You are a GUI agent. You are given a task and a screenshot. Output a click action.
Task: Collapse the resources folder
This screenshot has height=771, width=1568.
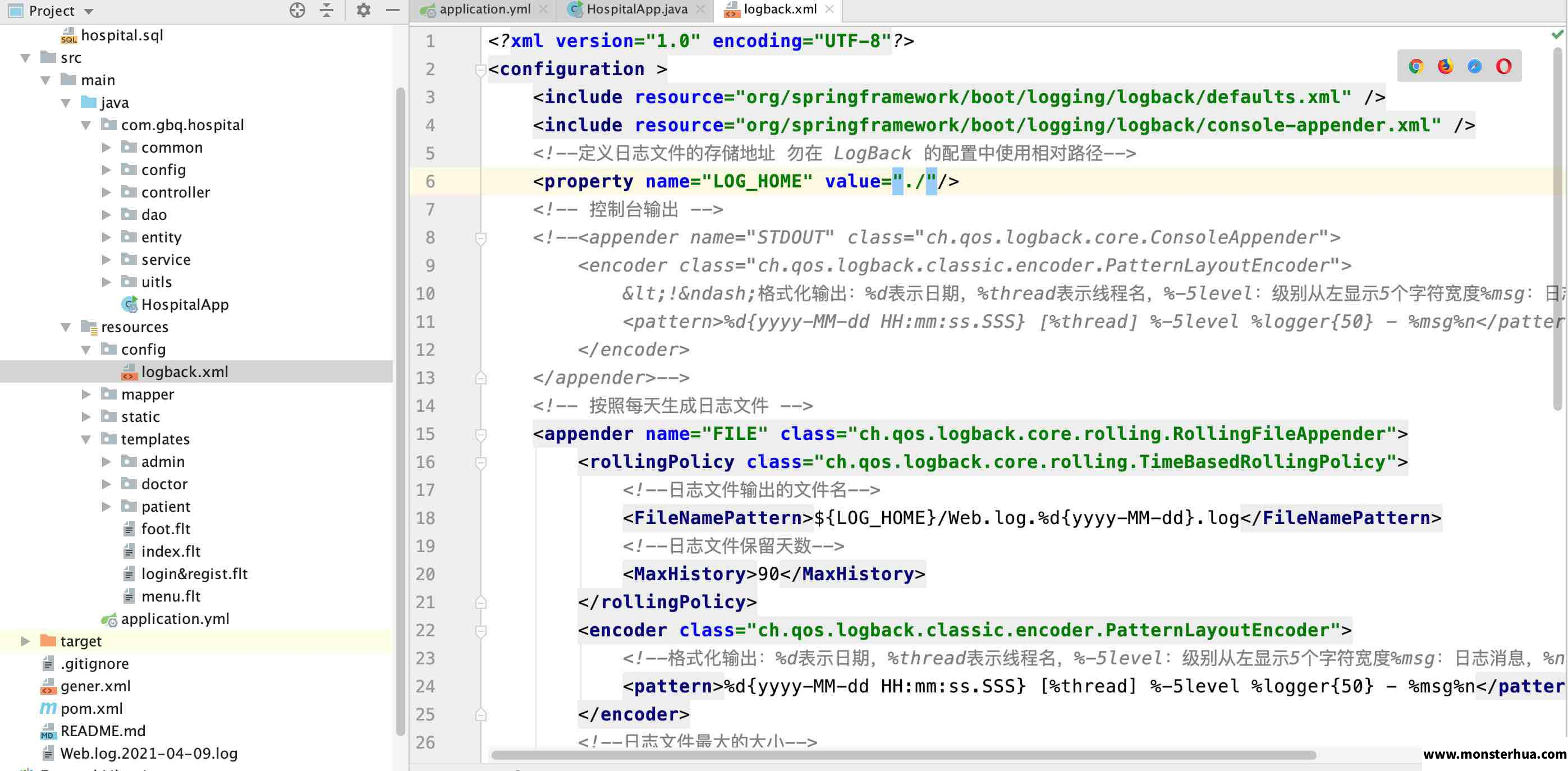point(66,327)
